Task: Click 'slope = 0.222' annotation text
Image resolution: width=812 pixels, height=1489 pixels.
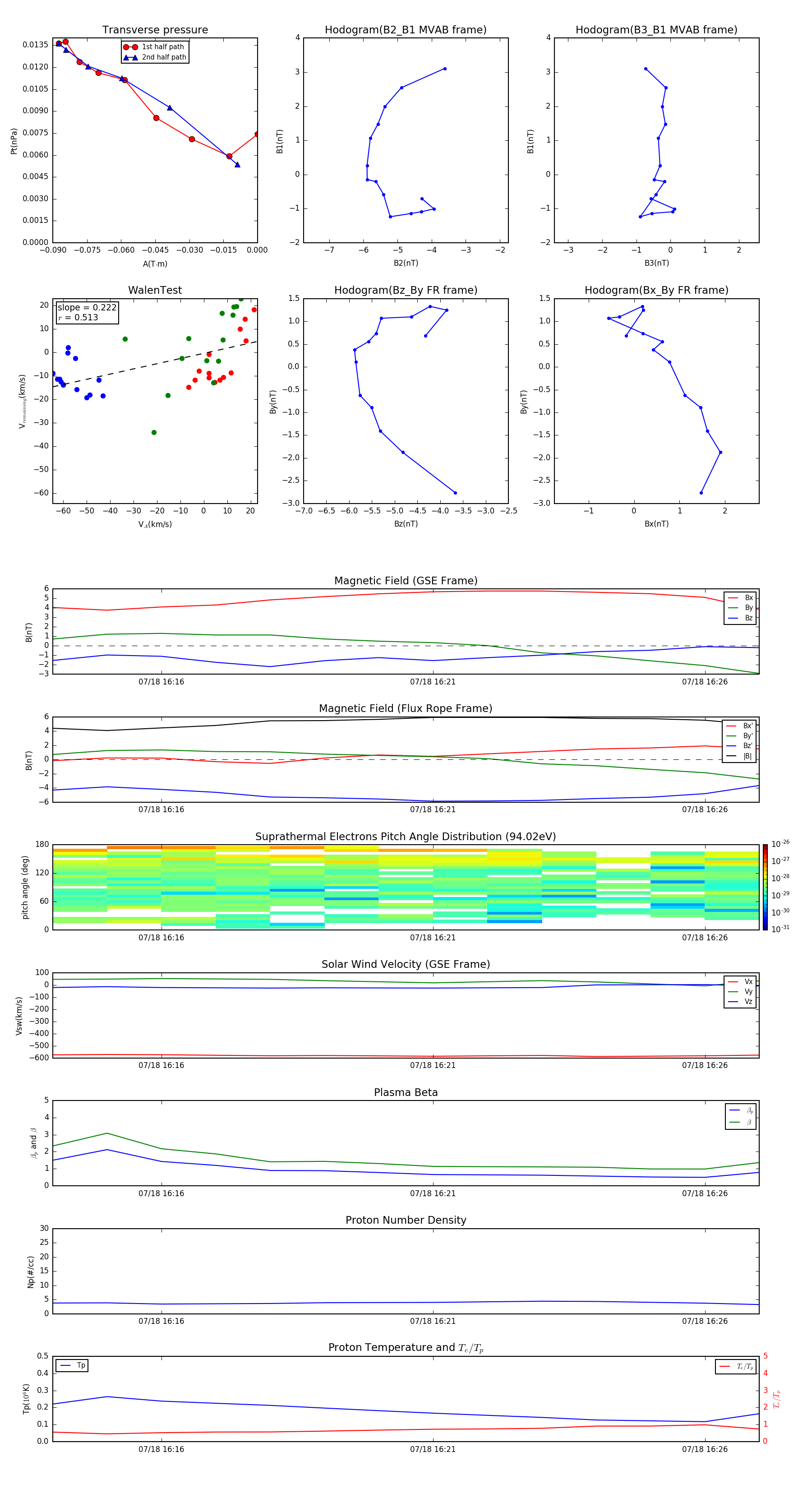Action: [87, 308]
